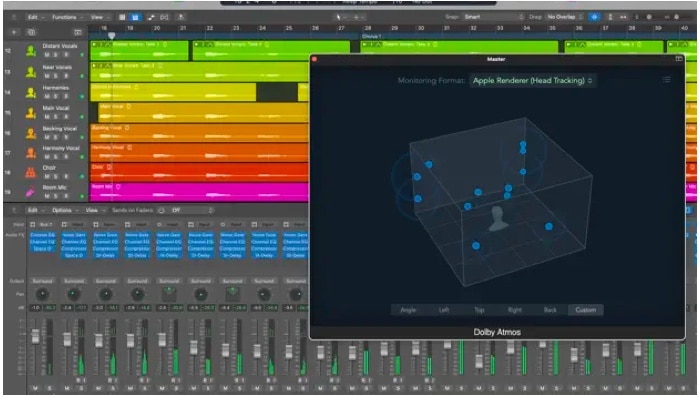Viewport: 700px width, 395px height.
Task: Toggle Sends on Faders power button
Action: click(161, 210)
